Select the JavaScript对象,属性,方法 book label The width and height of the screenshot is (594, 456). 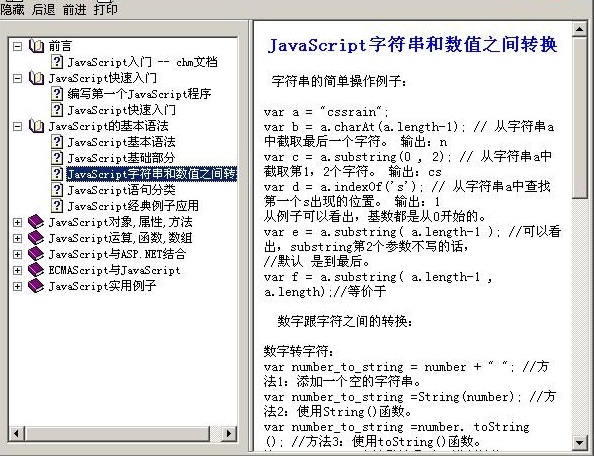coord(120,222)
